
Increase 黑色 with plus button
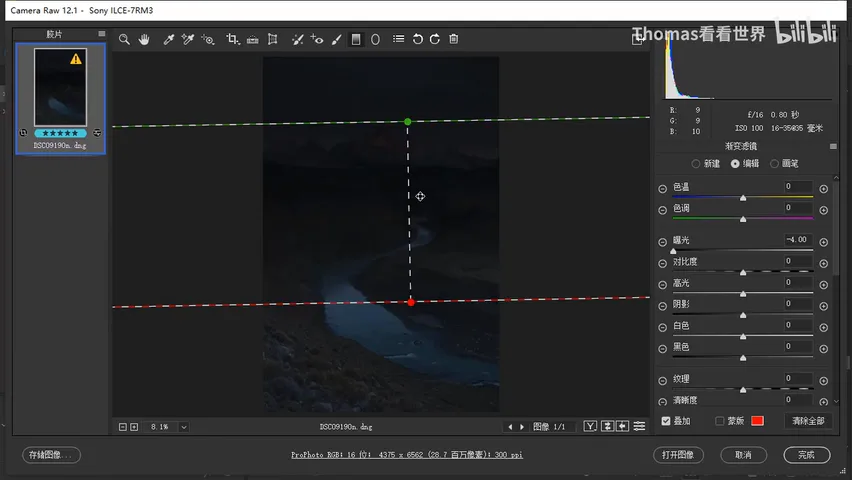click(824, 349)
